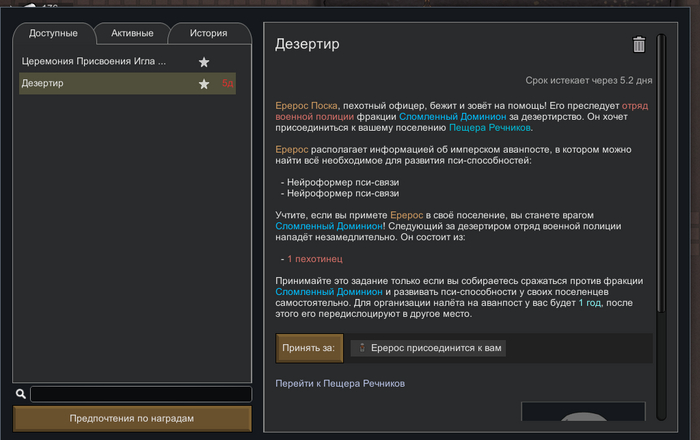700x440 pixels.
Task: Click the pawn icon in the reward box
Action: click(x=363, y=348)
